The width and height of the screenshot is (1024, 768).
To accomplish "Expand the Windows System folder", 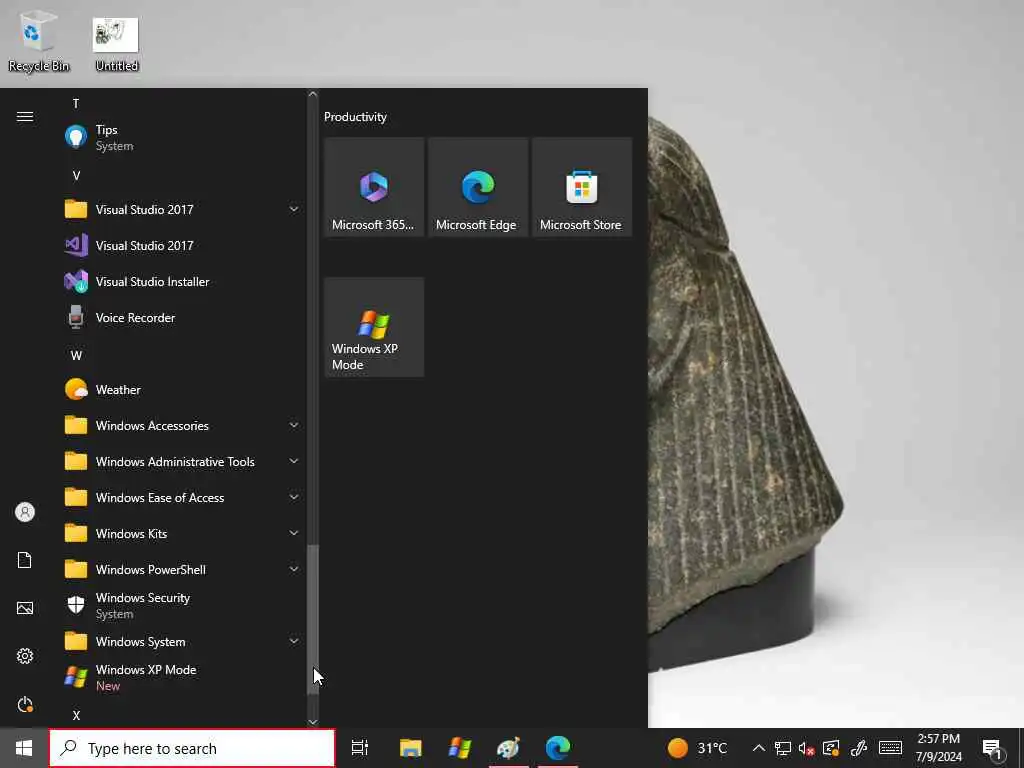I will 182,642.
